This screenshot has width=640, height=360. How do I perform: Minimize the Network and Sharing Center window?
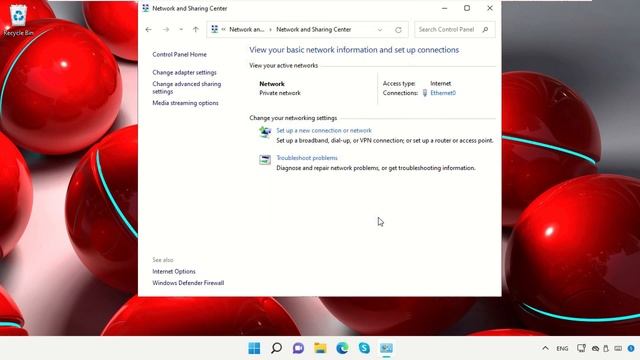point(444,8)
